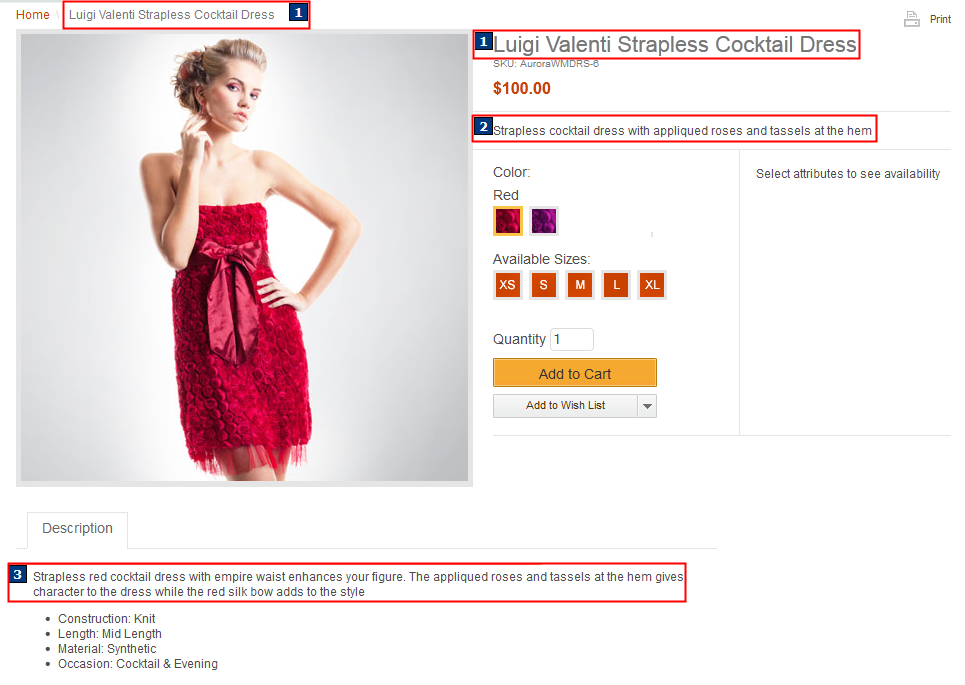Viewport: 965px width, 685px height.
Task: Select size XS
Action: click(x=508, y=285)
